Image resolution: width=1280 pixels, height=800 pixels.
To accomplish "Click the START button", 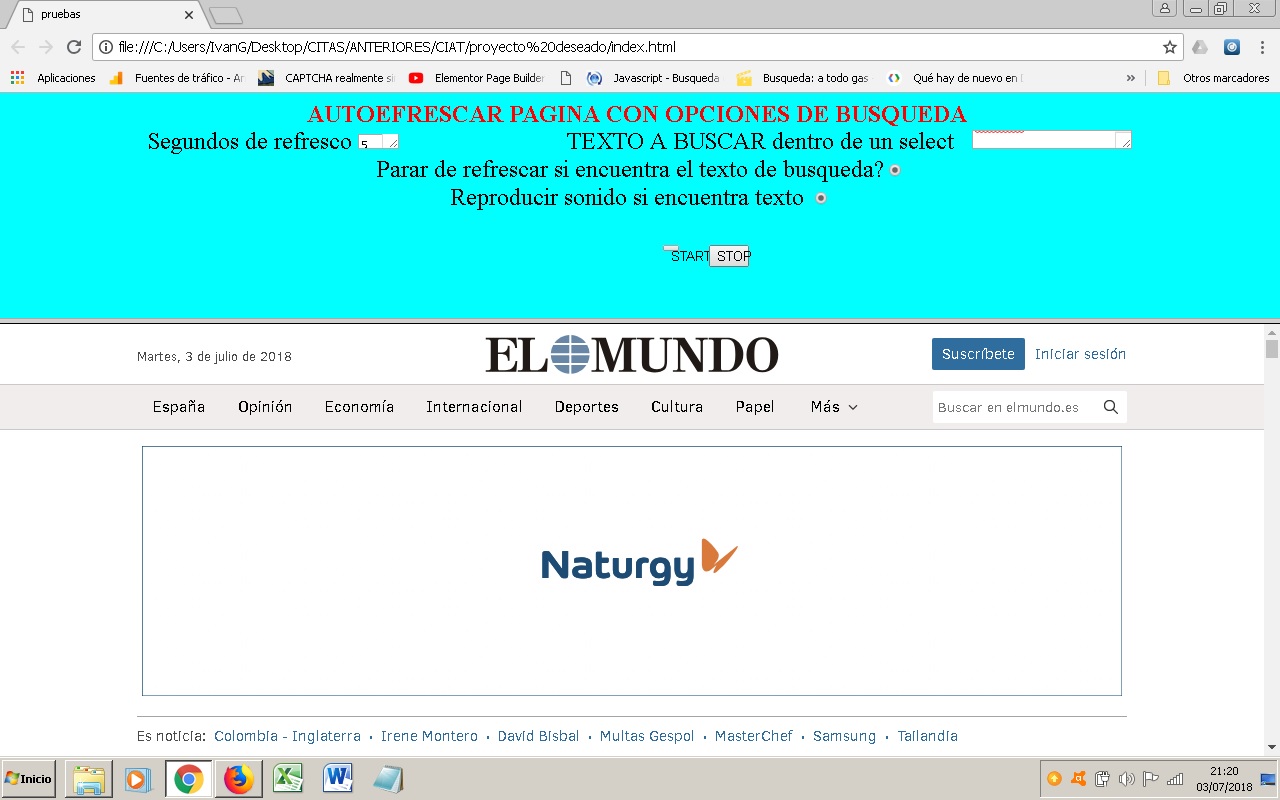I will coord(689,256).
